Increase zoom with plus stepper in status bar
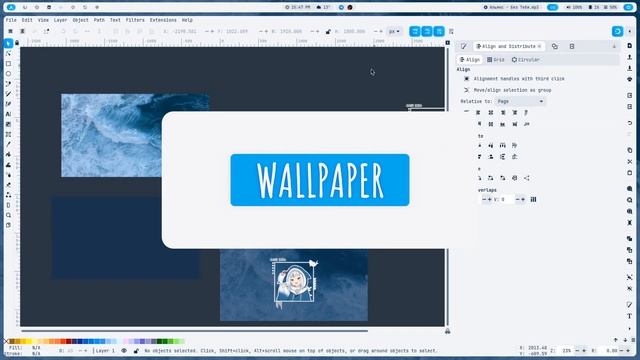Viewport: 640px width, 360px height. tap(584, 351)
